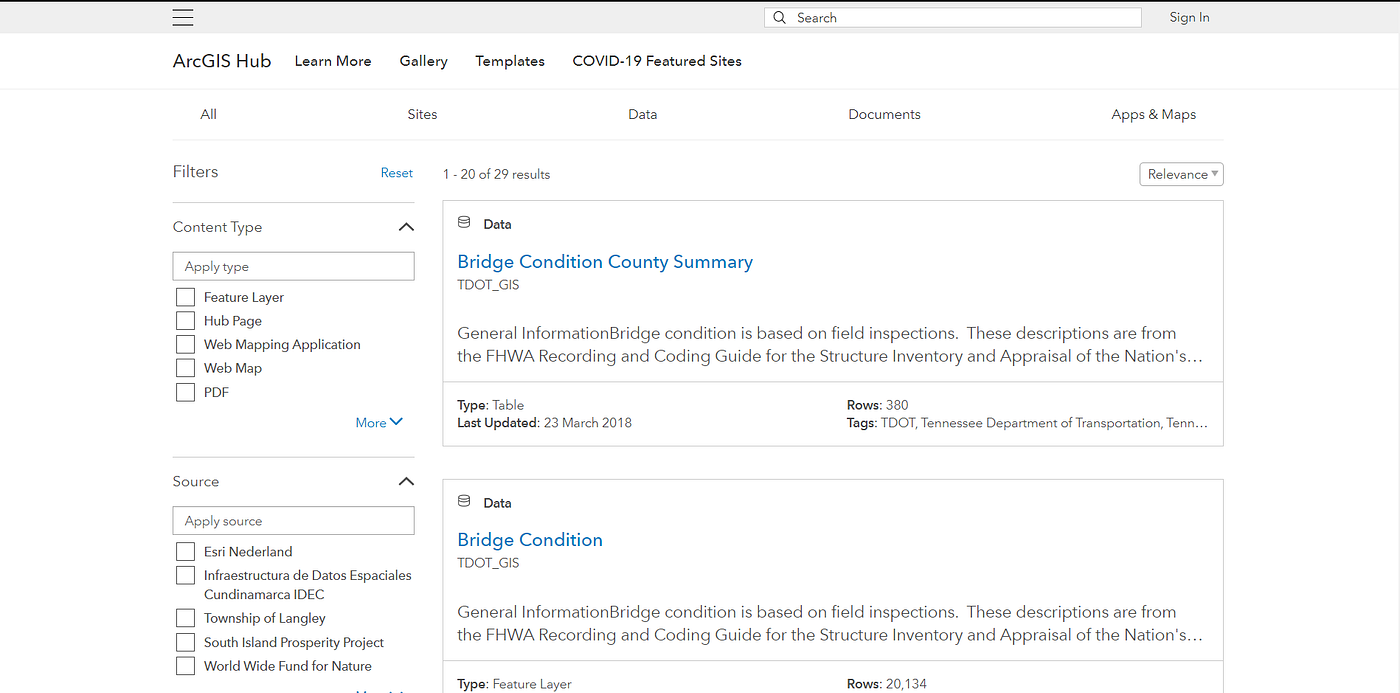Tick the Feature Layer checkbox
The width and height of the screenshot is (1400, 693).
185,297
